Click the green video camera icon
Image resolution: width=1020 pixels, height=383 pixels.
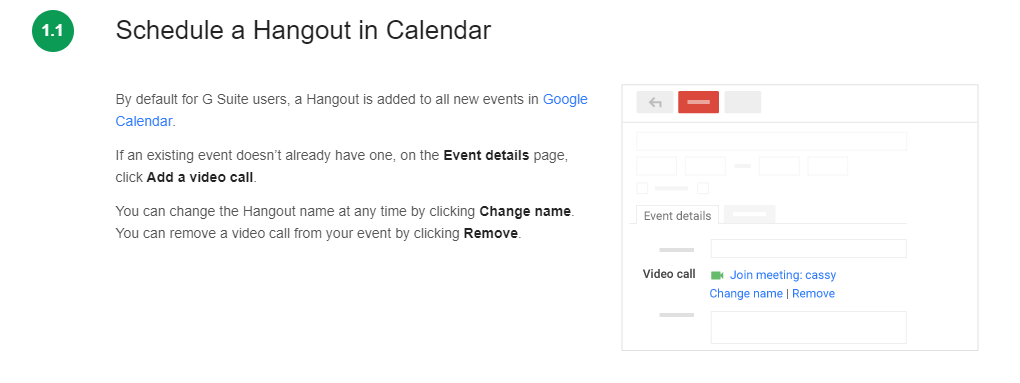pyautogui.click(x=717, y=275)
